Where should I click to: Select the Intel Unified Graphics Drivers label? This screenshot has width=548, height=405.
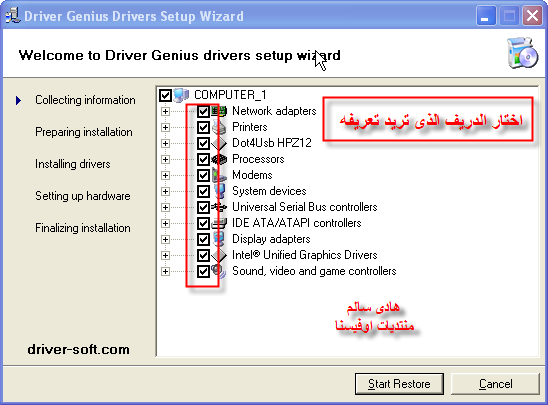click(x=304, y=255)
